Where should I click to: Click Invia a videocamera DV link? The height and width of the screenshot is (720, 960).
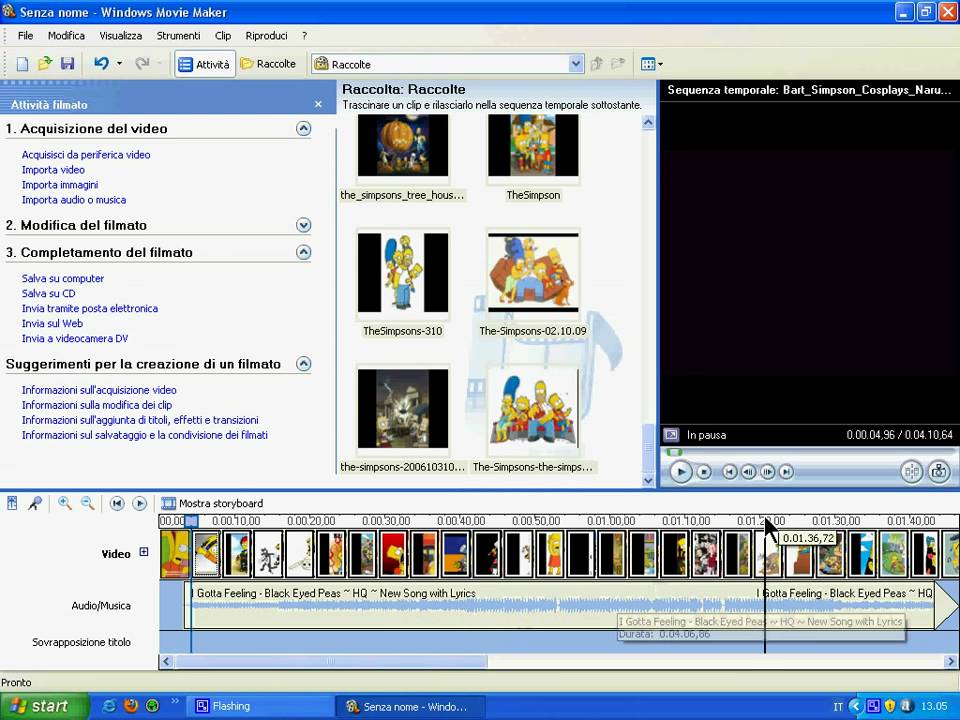pos(75,338)
